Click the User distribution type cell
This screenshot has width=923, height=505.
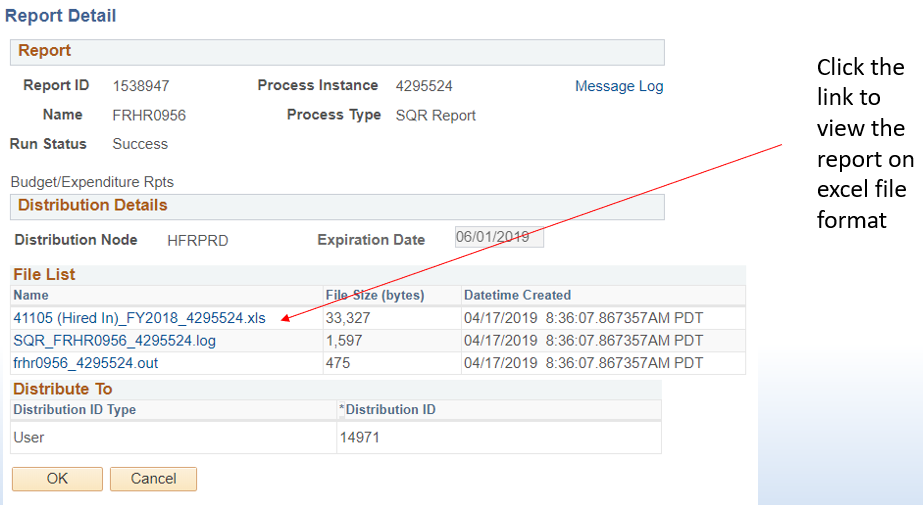[x=29, y=437]
